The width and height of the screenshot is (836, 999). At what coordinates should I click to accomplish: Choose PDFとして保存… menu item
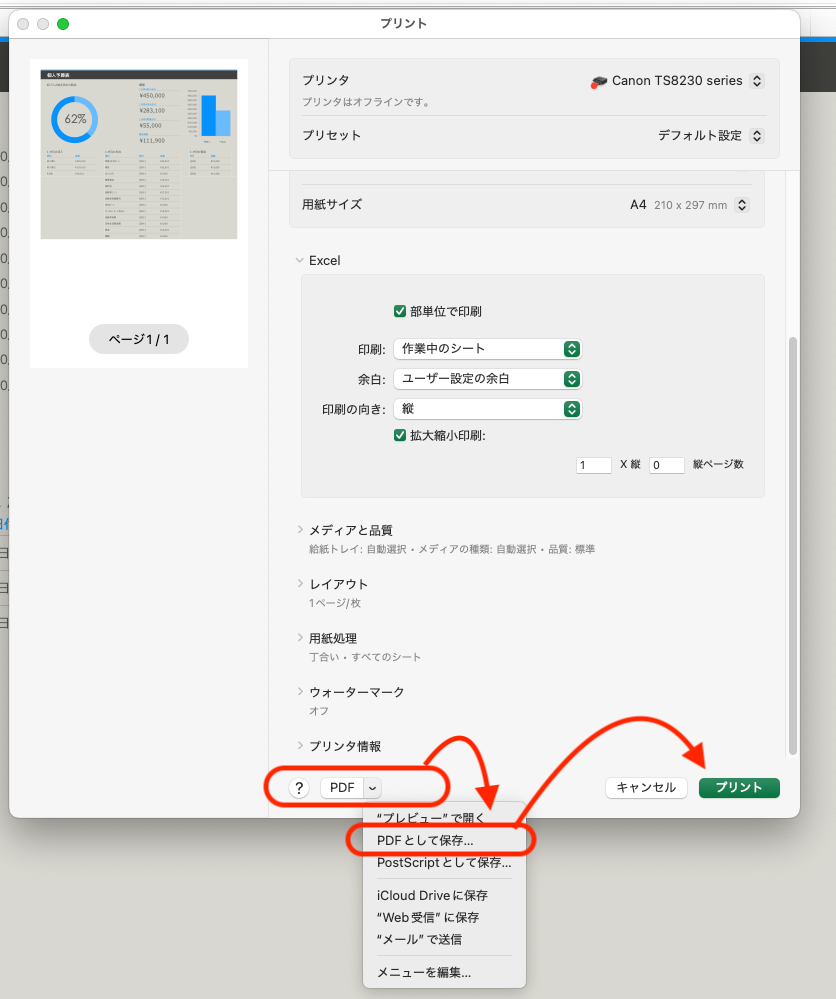pos(444,840)
